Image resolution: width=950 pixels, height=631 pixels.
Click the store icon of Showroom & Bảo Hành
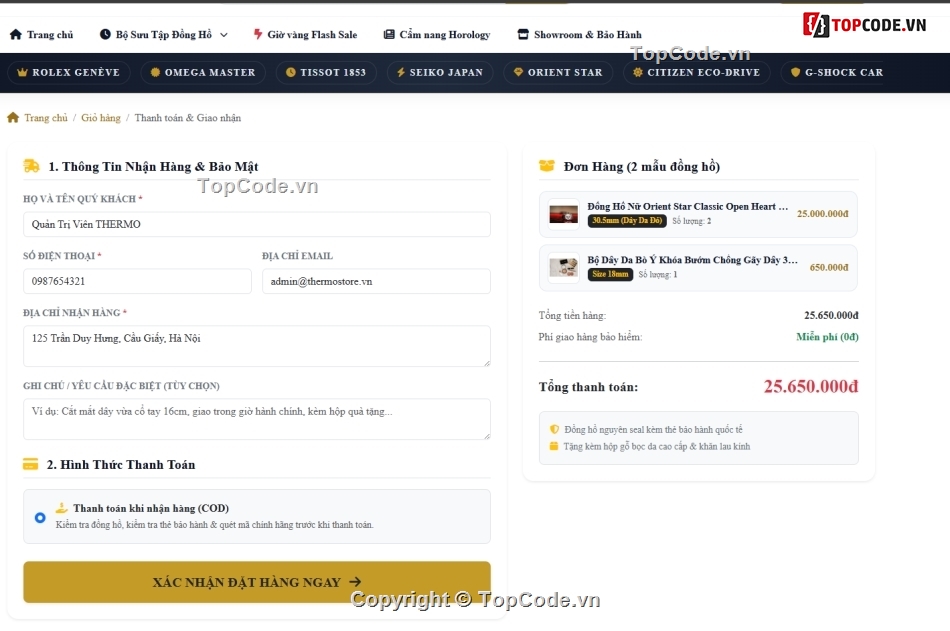(x=523, y=35)
